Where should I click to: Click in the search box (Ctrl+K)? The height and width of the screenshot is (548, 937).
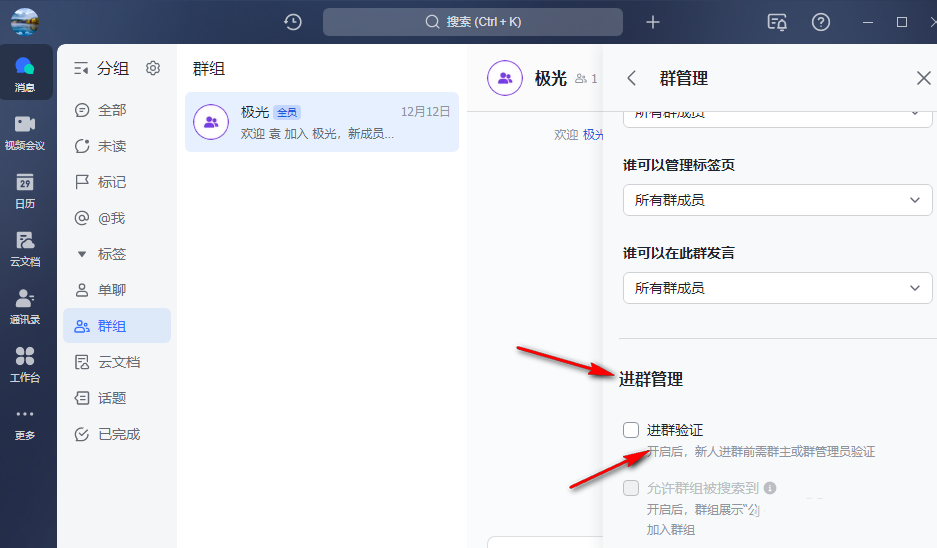click(473, 22)
